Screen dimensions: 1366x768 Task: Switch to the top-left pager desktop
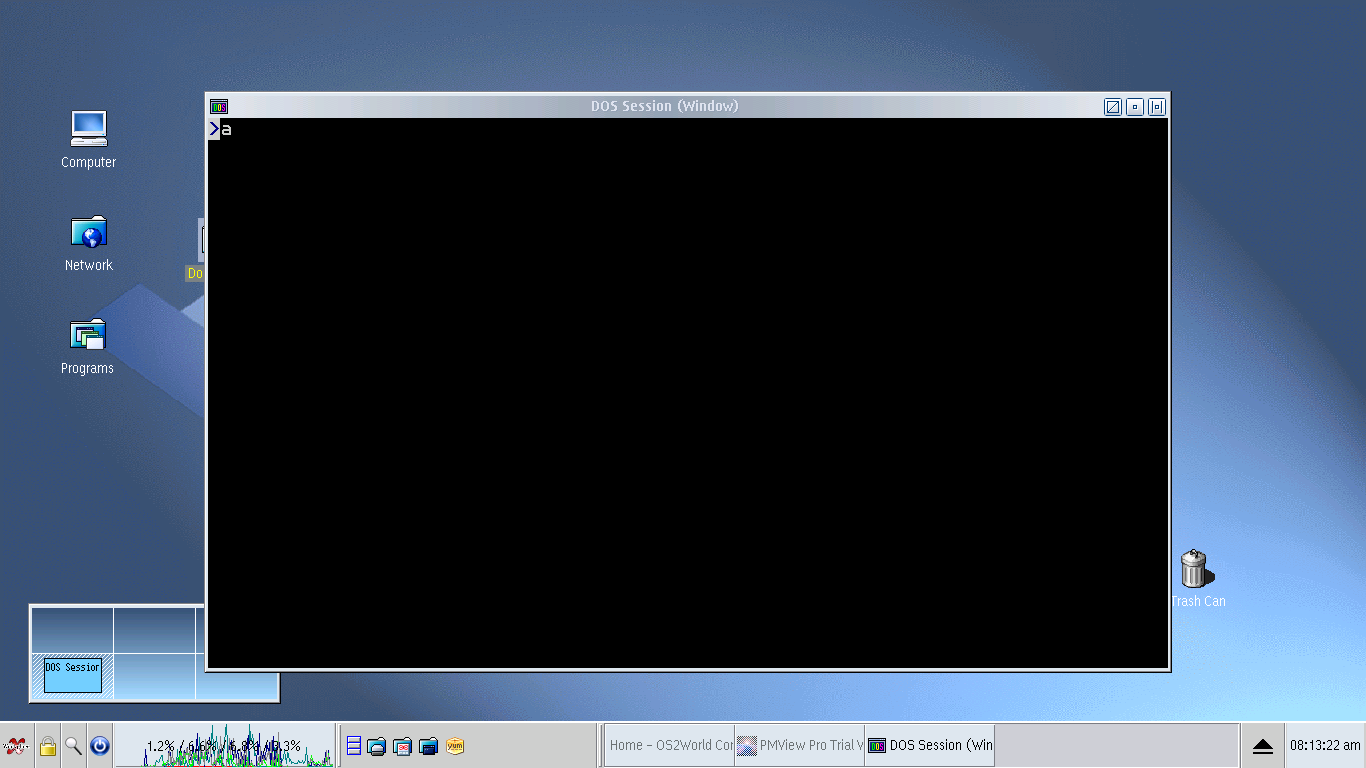pos(72,629)
